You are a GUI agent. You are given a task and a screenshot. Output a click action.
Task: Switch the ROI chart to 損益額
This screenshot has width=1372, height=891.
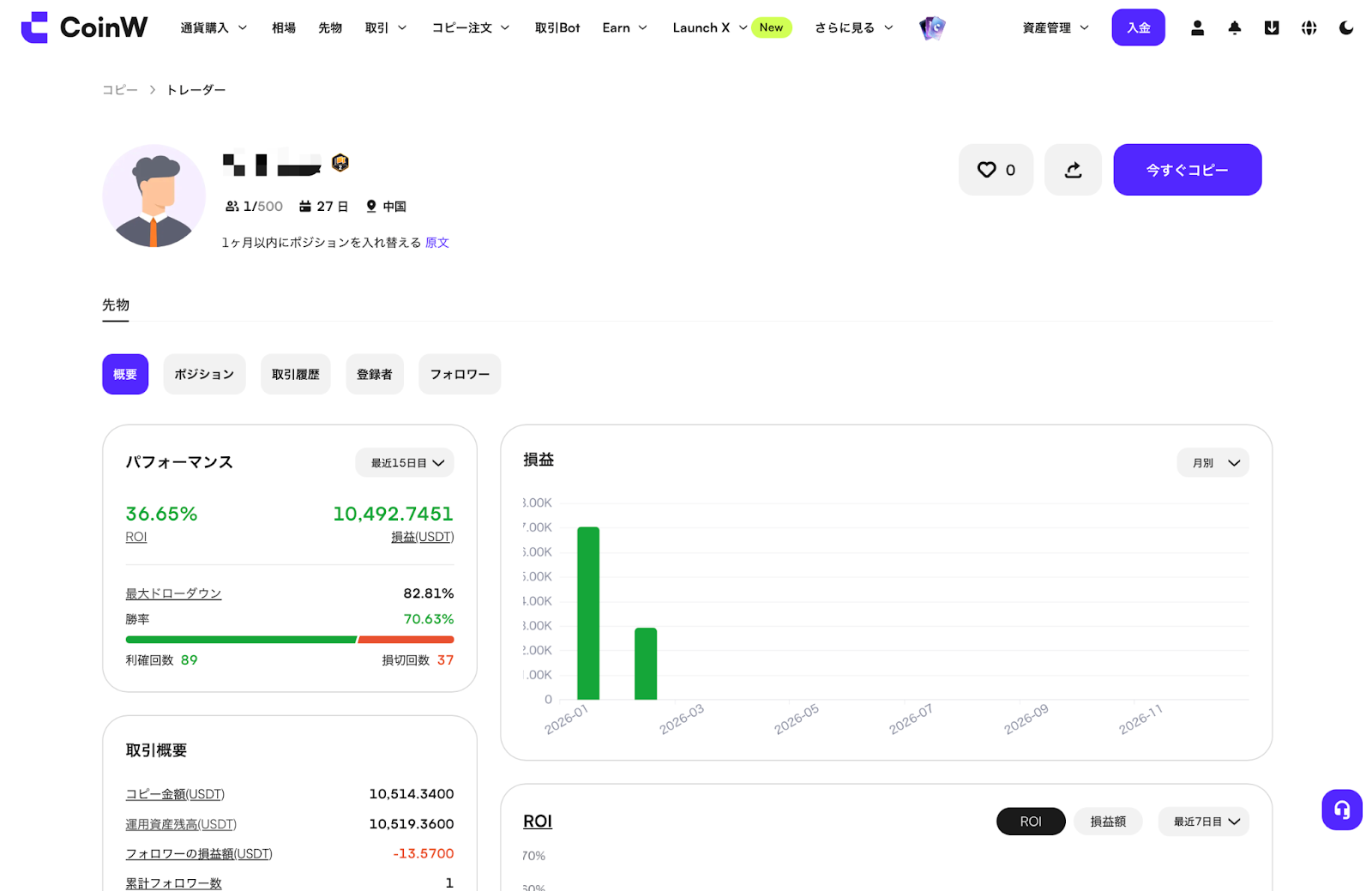point(1107,822)
